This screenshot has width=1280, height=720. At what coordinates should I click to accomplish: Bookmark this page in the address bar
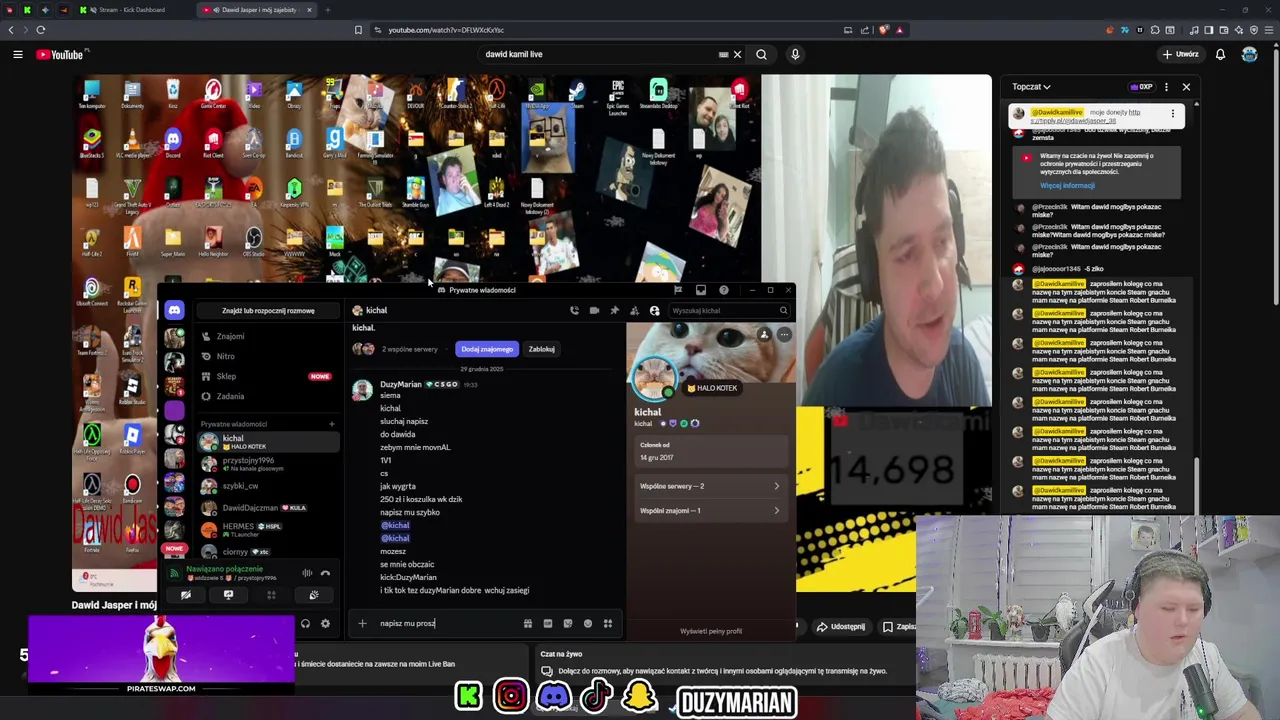(358, 30)
